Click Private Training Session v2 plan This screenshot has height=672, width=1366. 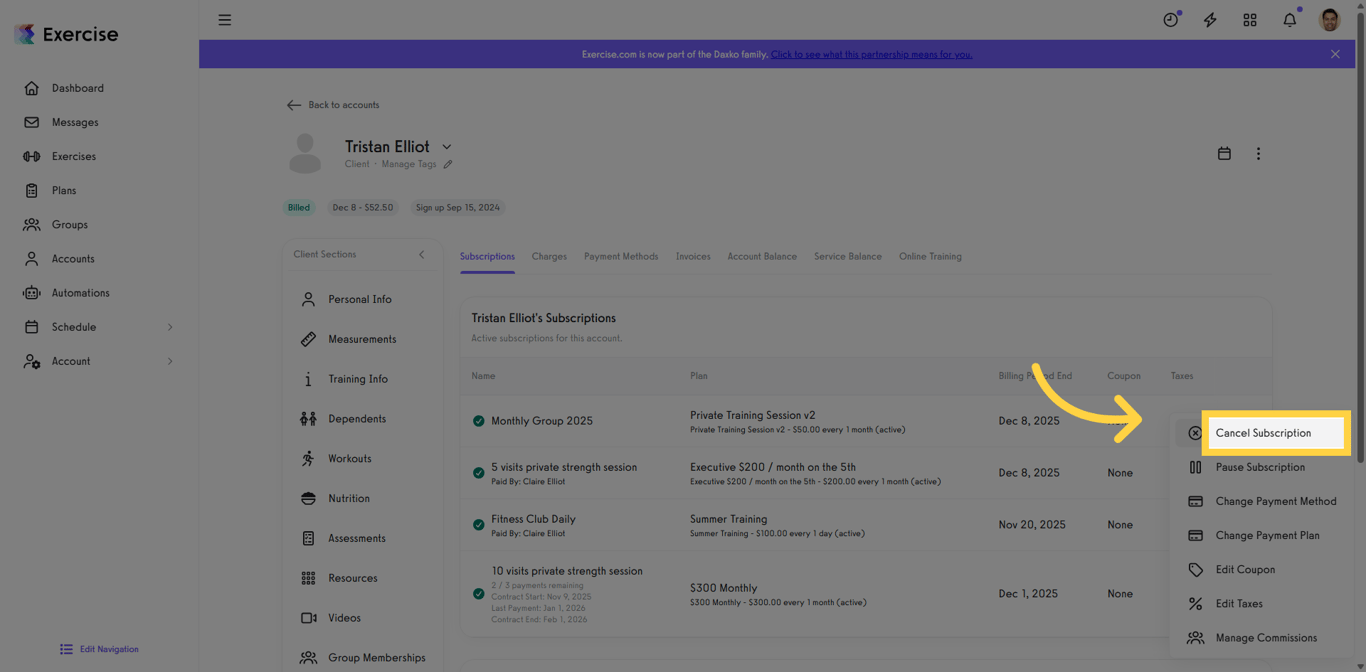pyautogui.click(x=753, y=415)
